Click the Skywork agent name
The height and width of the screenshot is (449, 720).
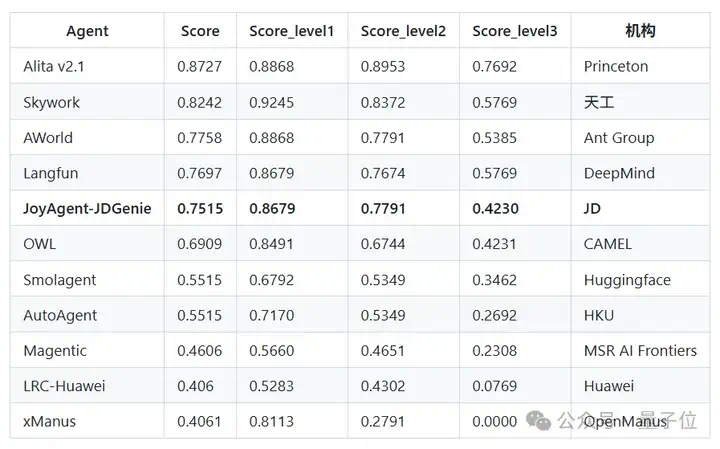click(x=51, y=102)
